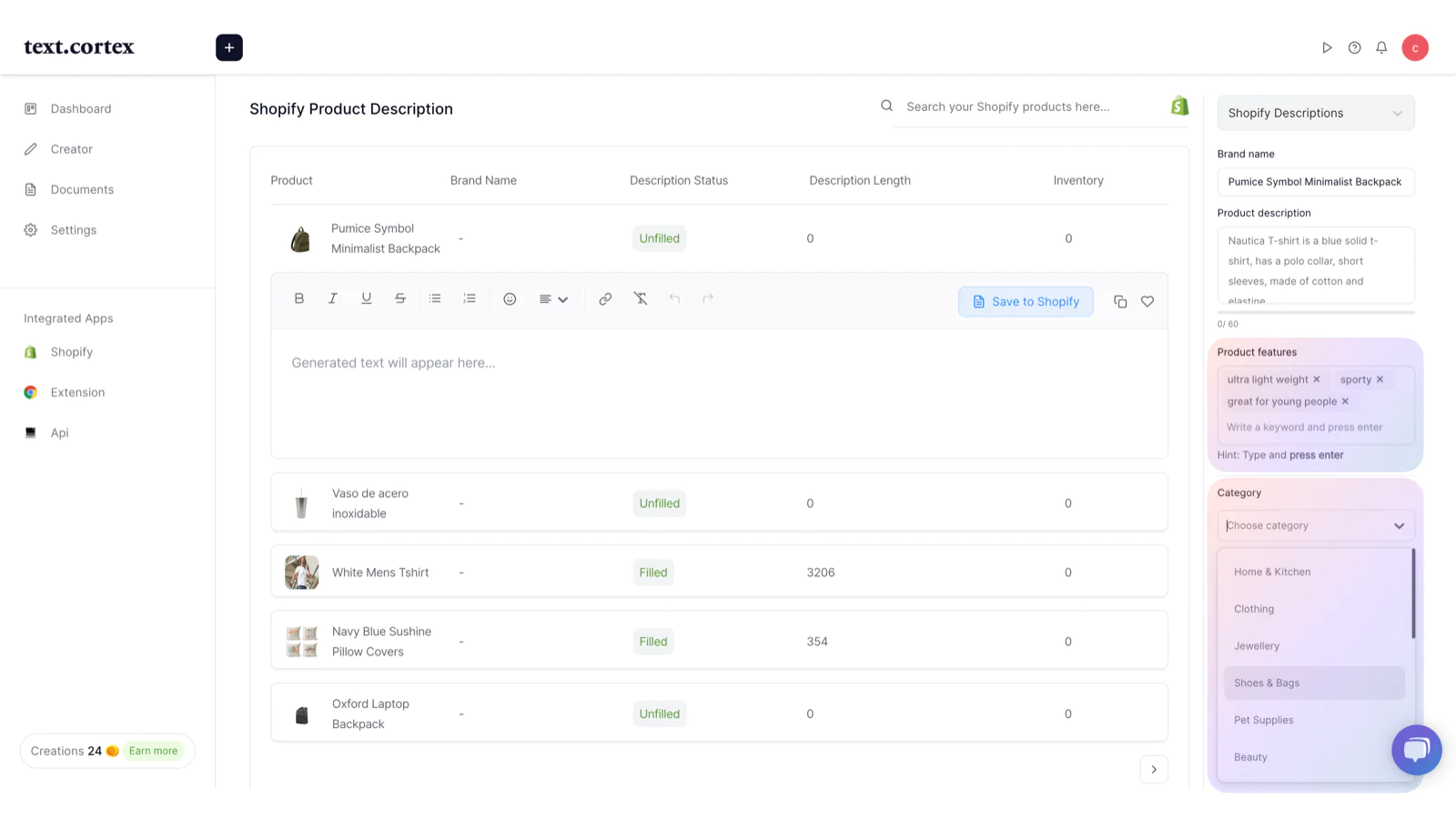
Task: Open the text alignment dropdown
Action: coord(553,299)
